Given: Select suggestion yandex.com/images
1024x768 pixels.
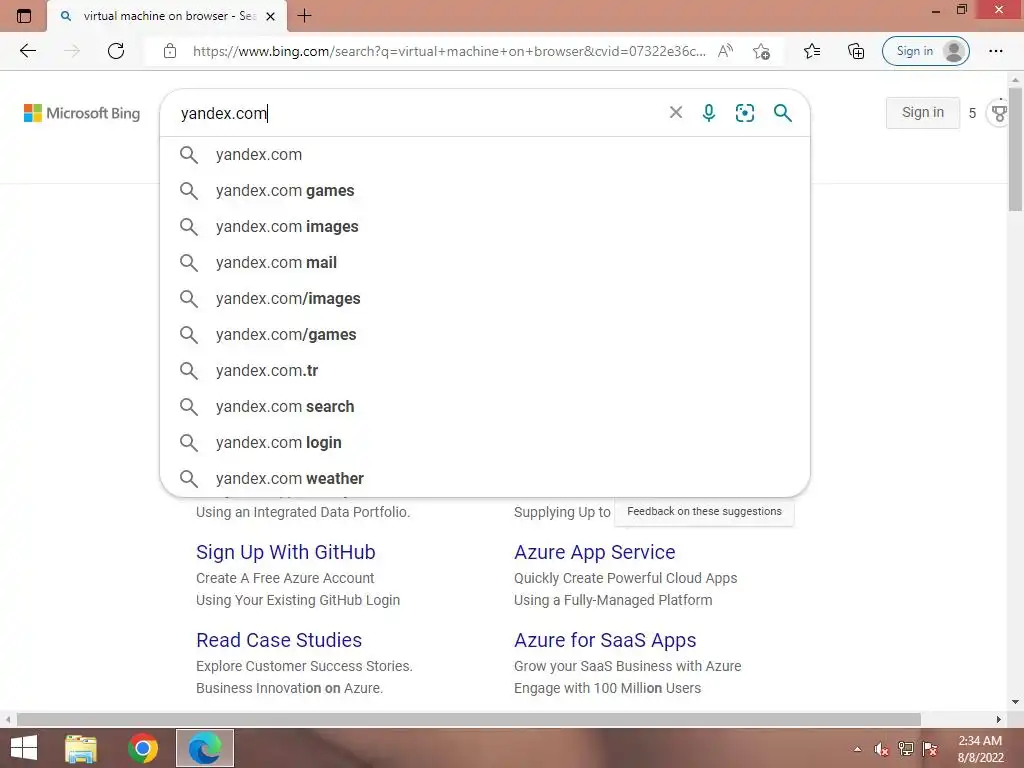Looking at the screenshot, I should 485,298.
